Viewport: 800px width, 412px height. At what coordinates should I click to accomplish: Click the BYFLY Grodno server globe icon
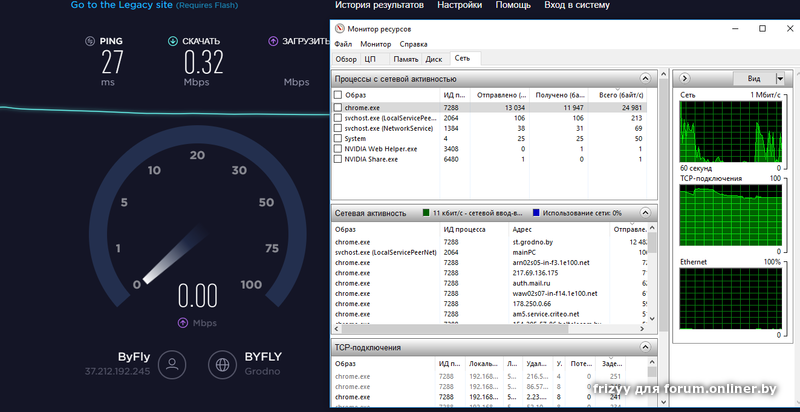(222, 363)
